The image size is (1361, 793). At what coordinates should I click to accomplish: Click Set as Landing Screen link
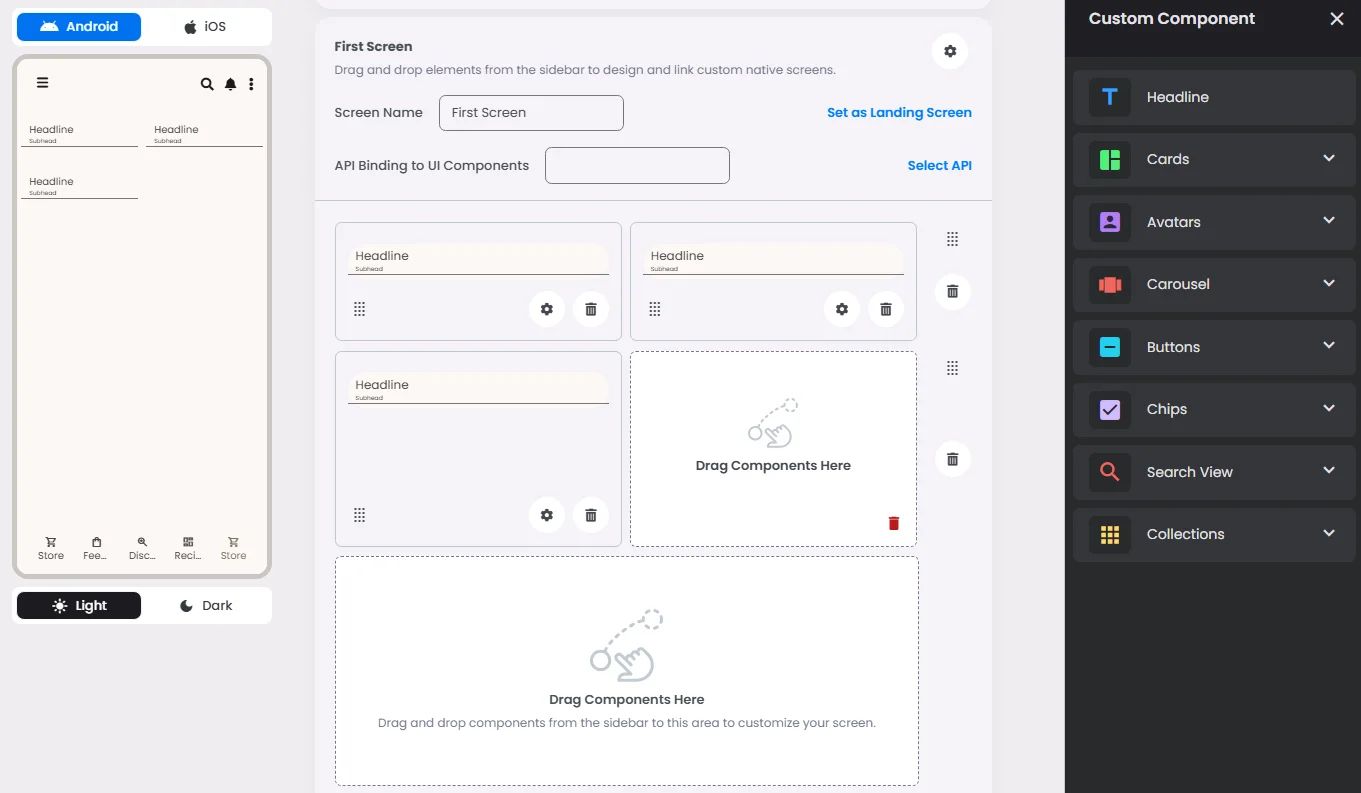point(899,113)
